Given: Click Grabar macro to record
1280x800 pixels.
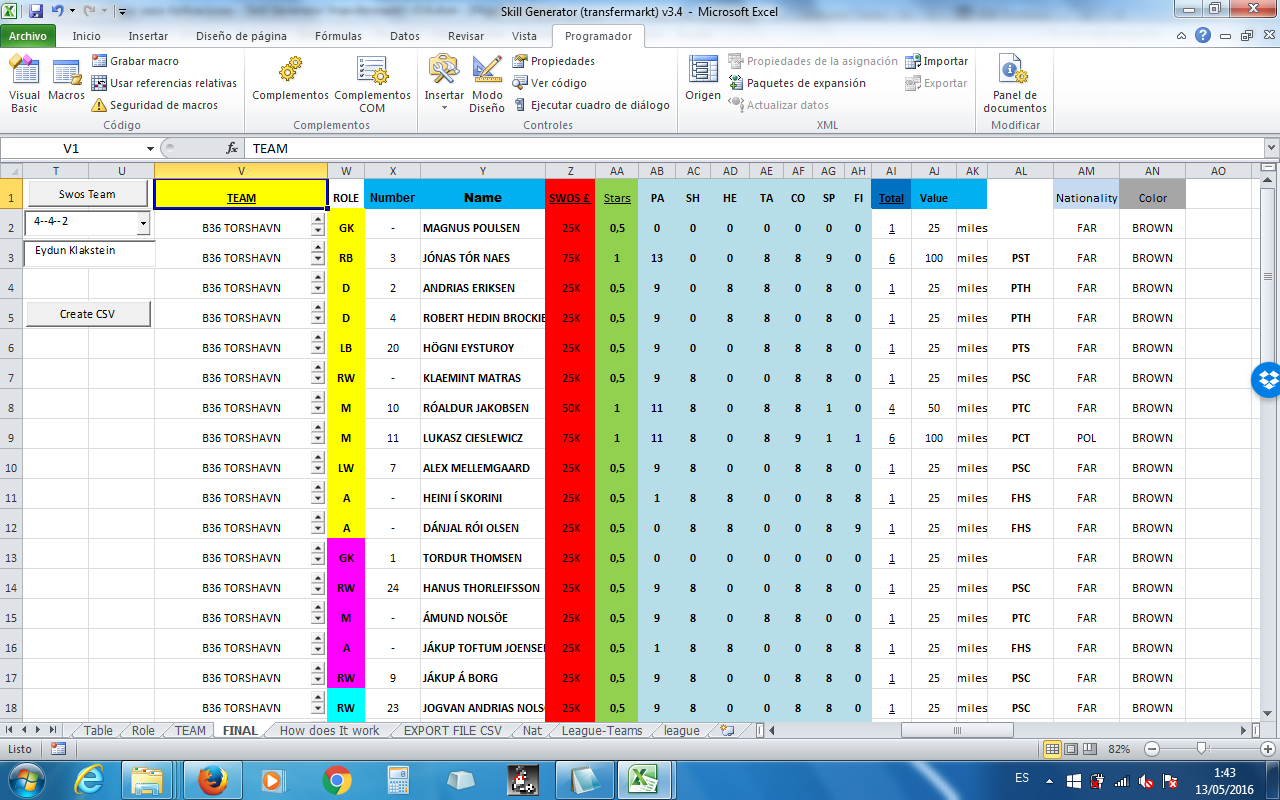Looking at the screenshot, I should pos(143,61).
